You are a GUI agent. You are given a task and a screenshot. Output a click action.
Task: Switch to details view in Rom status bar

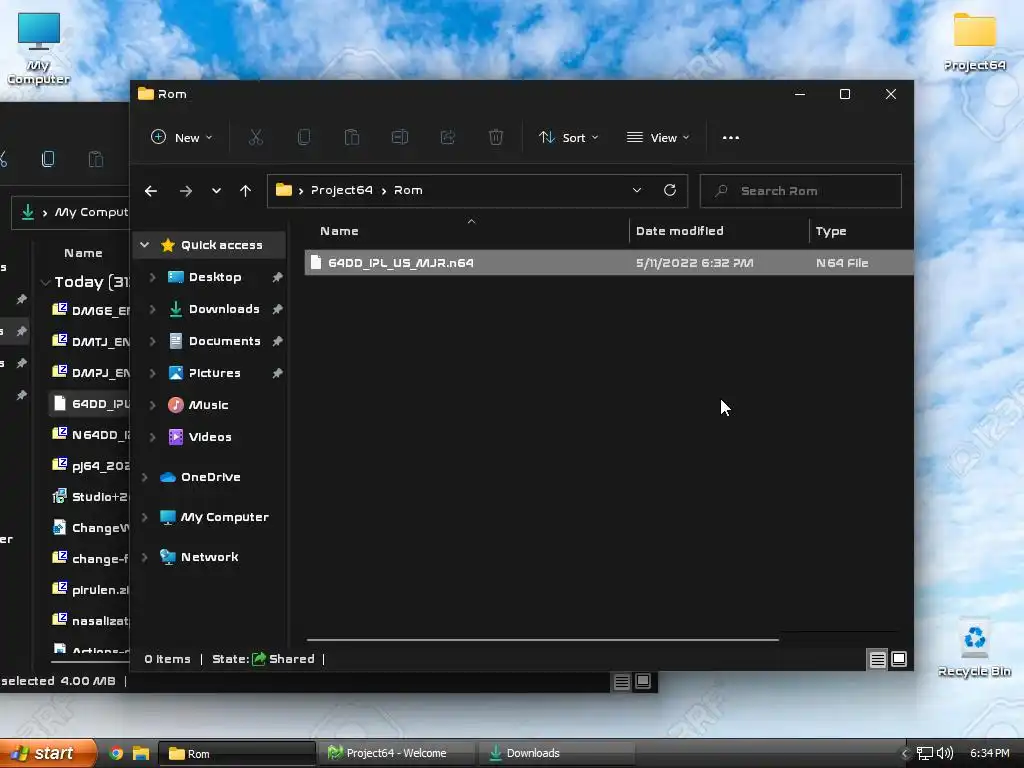877,660
